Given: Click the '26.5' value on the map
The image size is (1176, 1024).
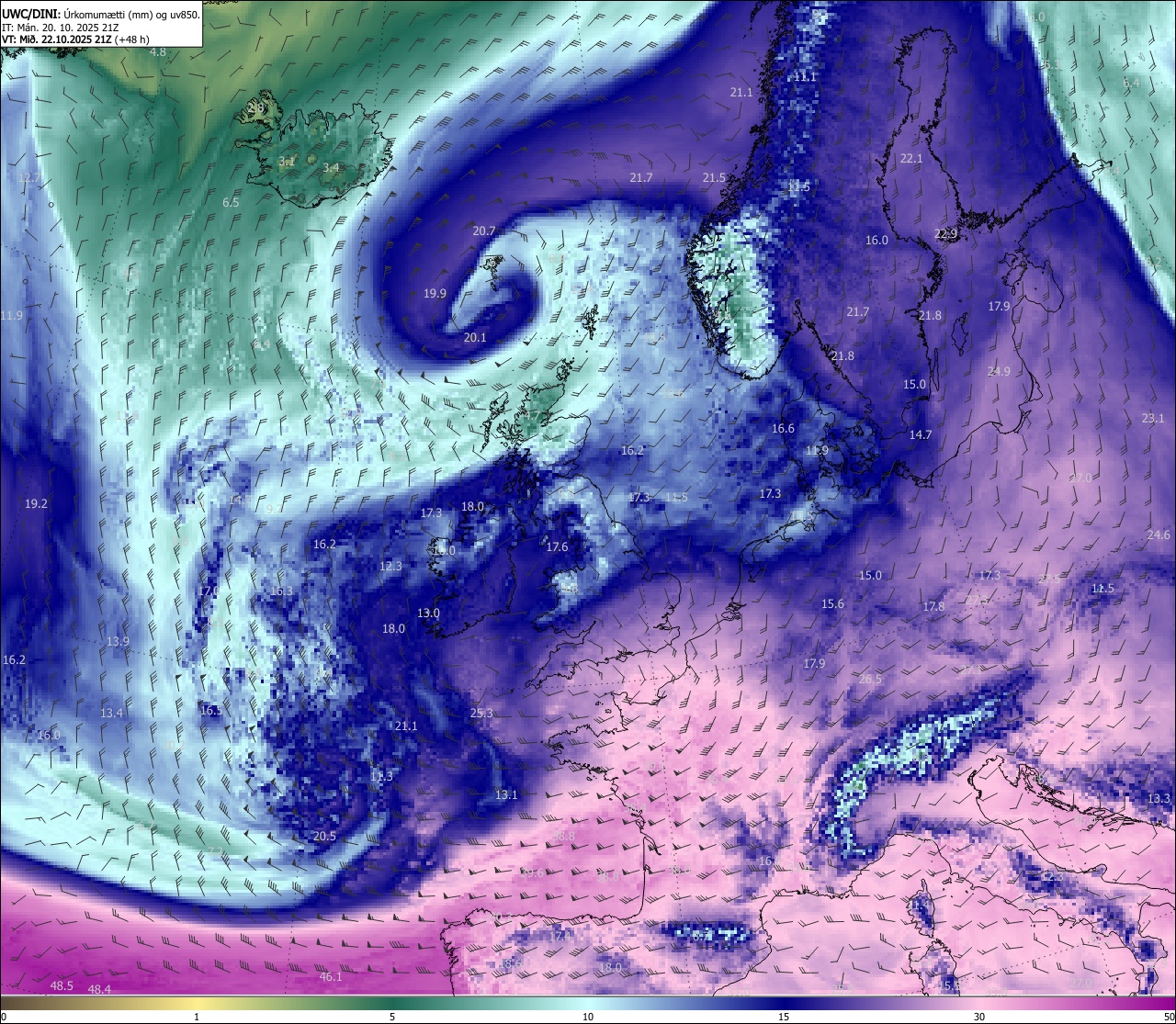Looking at the screenshot, I should (870, 680).
